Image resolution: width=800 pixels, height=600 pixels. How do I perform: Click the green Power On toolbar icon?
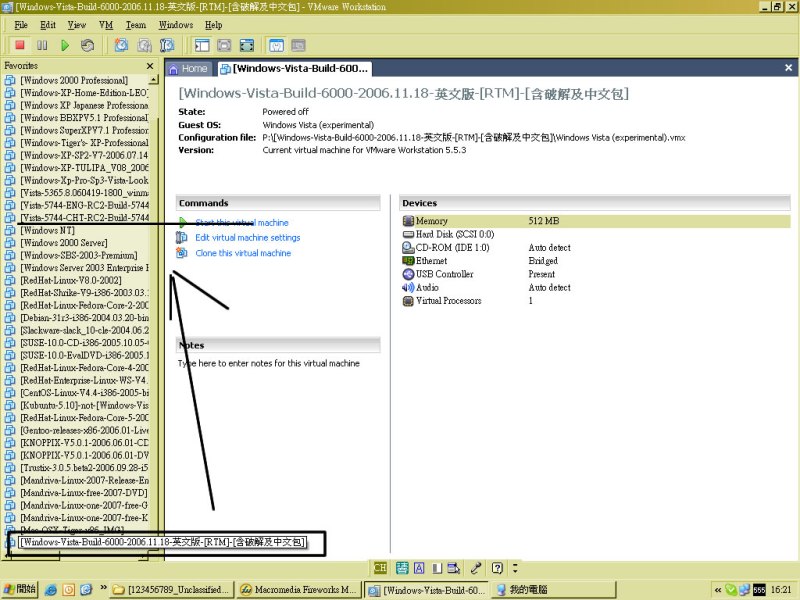pos(65,45)
